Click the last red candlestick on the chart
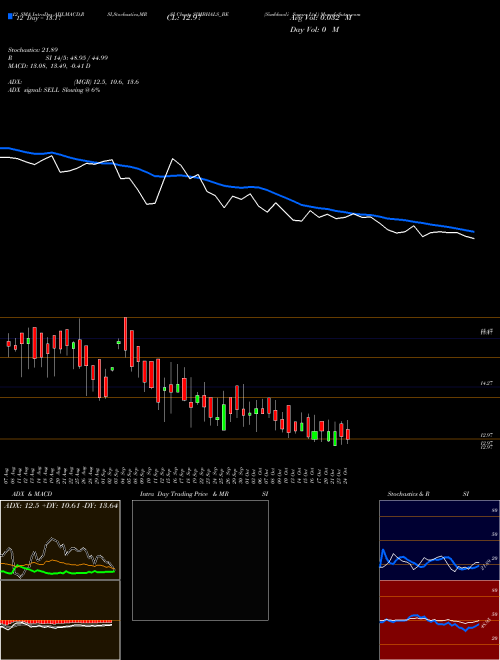The width and height of the screenshot is (500, 660). click(348, 434)
